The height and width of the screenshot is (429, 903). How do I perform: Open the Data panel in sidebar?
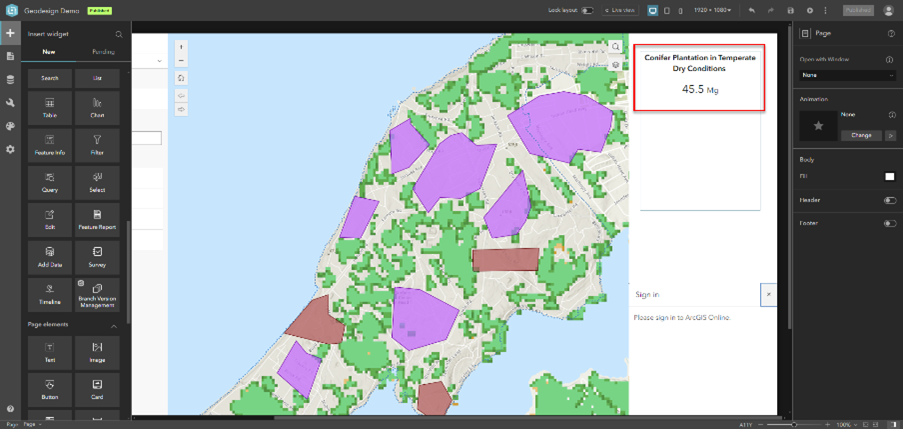pyautogui.click(x=10, y=80)
